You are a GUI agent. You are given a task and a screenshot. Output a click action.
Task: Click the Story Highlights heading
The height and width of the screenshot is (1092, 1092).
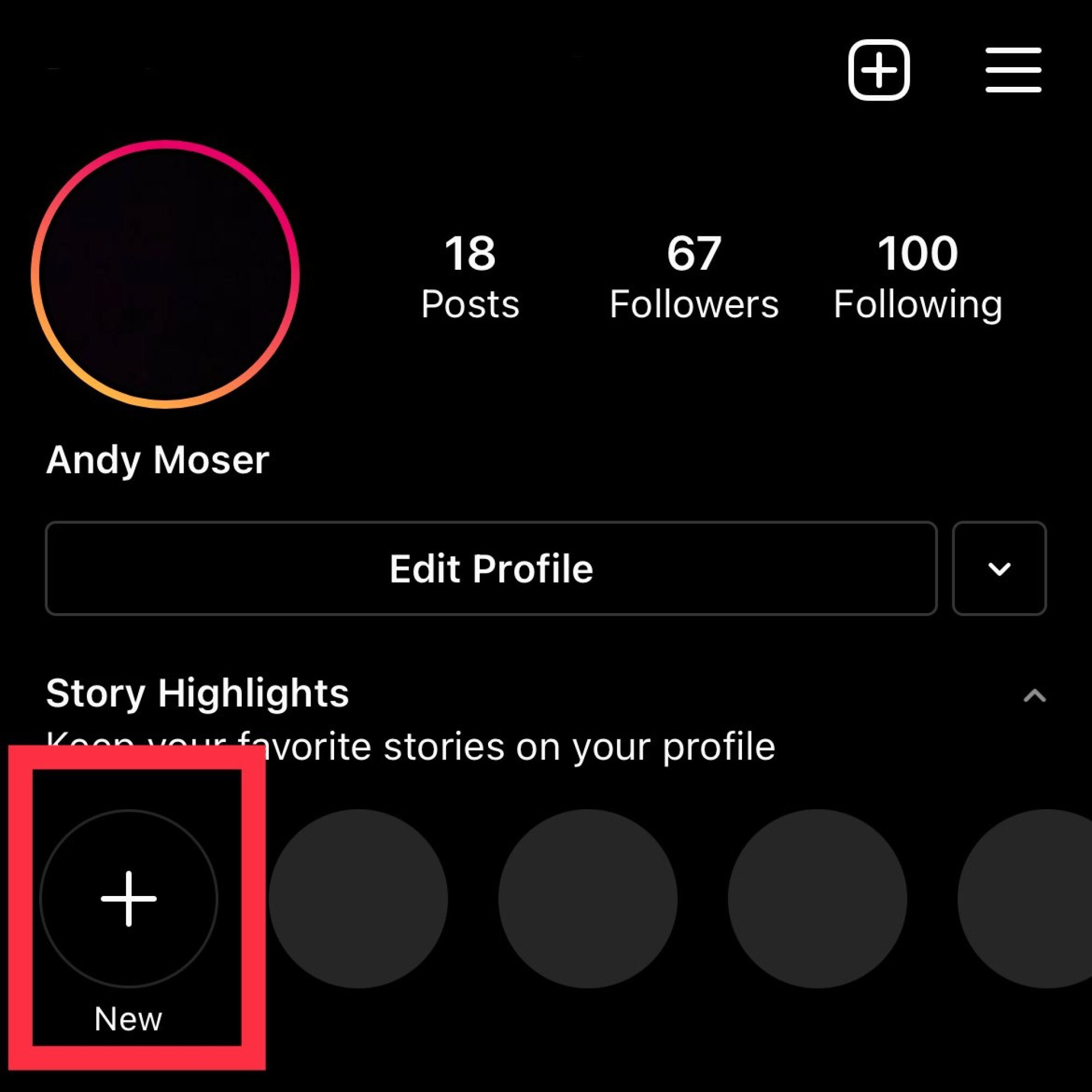(x=197, y=693)
